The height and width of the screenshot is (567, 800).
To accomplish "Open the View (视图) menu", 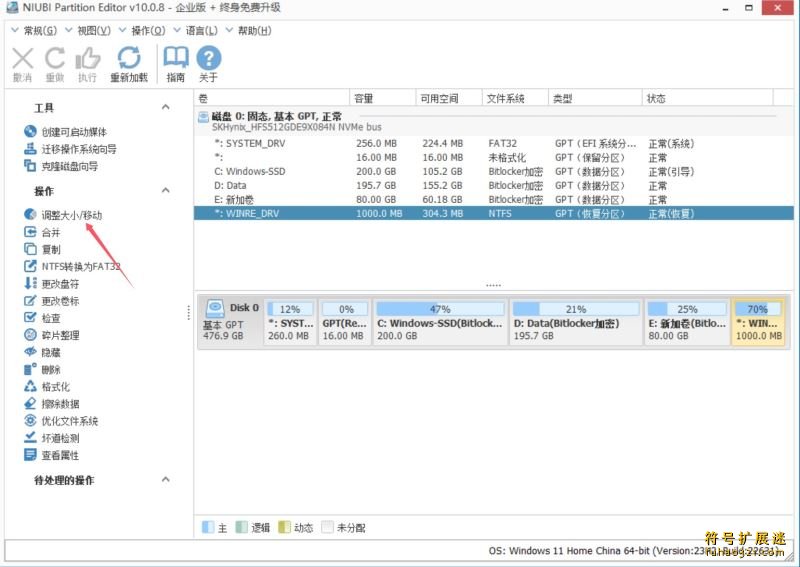I will click(88, 31).
